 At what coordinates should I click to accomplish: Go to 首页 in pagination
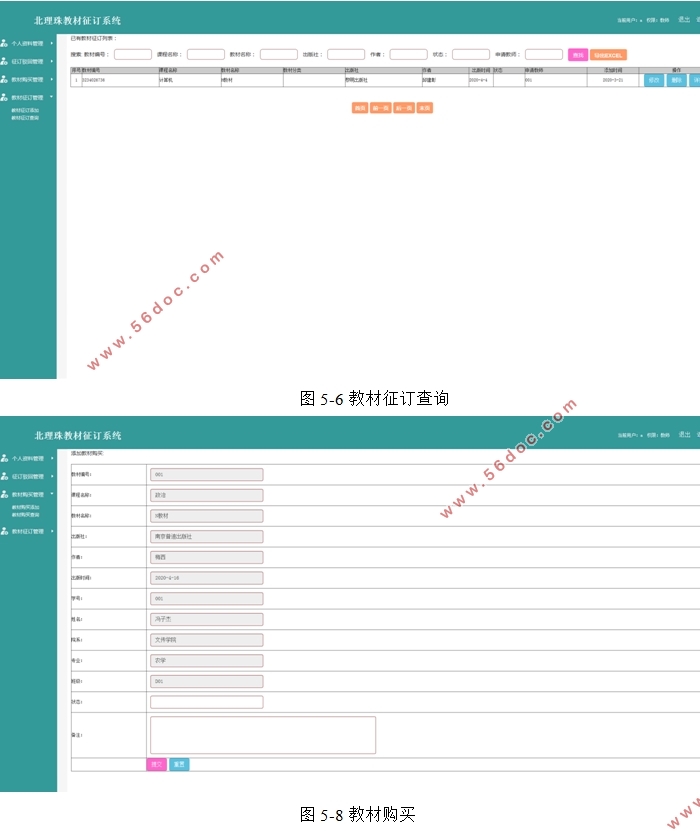360,108
